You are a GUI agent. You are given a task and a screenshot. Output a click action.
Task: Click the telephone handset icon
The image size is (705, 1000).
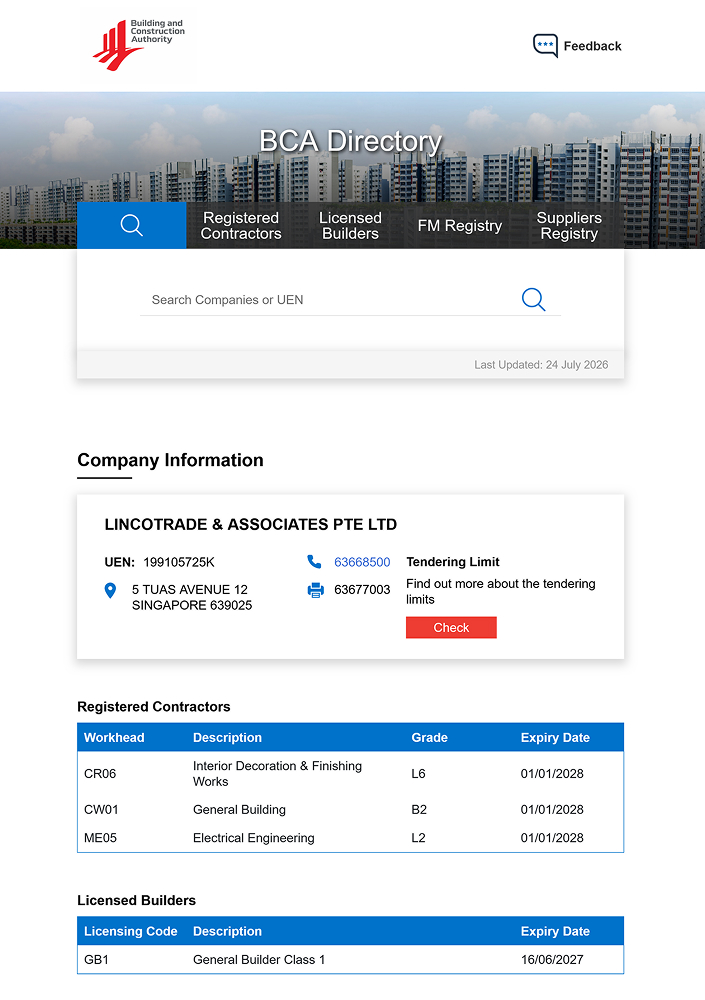[314, 561]
